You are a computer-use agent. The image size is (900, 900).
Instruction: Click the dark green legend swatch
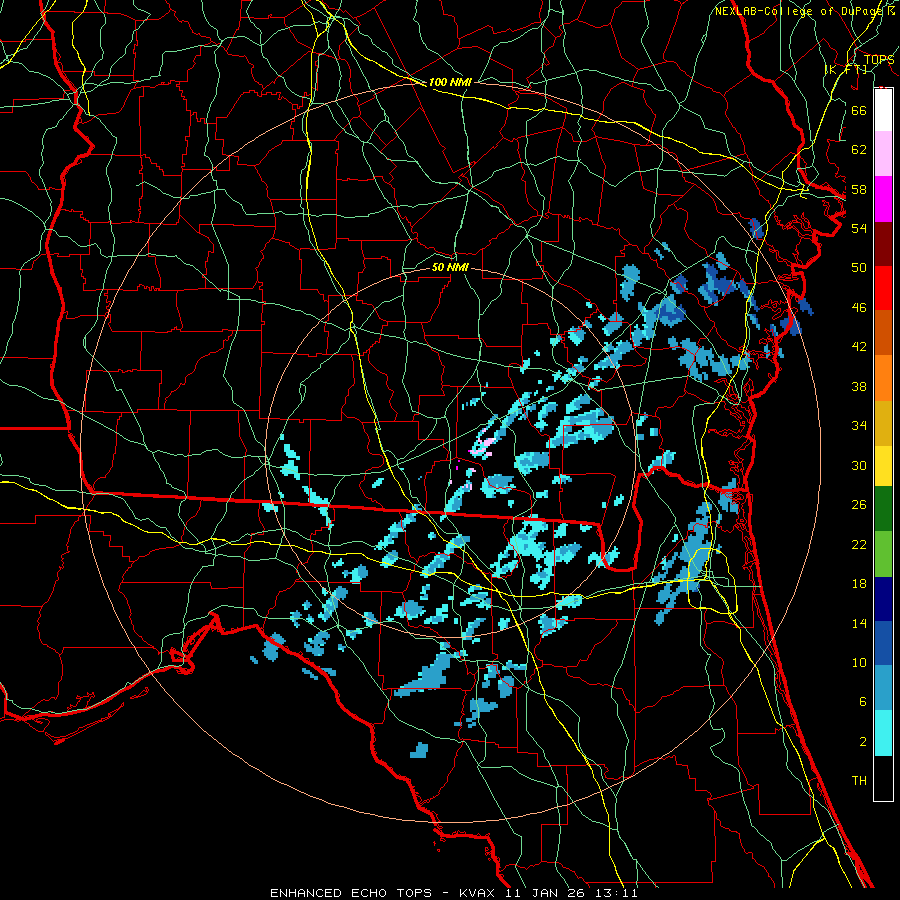pyautogui.click(x=883, y=509)
